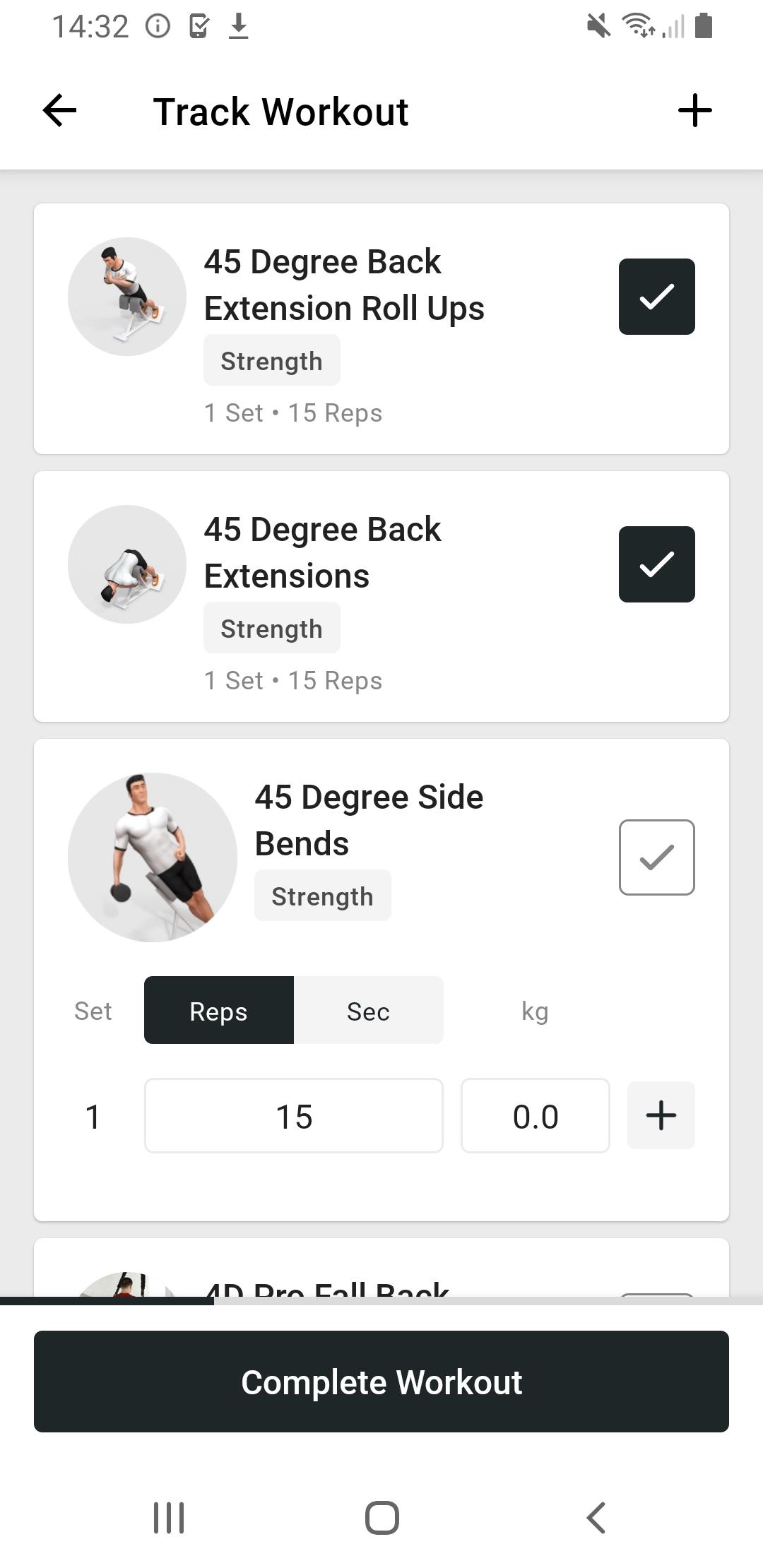Uncheck 45 Degree Back Extensions checkbox
This screenshot has width=763, height=1568.
point(657,564)
